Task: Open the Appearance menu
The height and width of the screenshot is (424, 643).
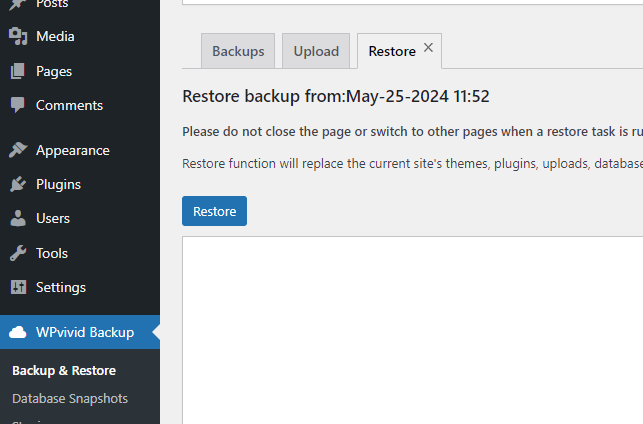Action: tap(72, 150)
